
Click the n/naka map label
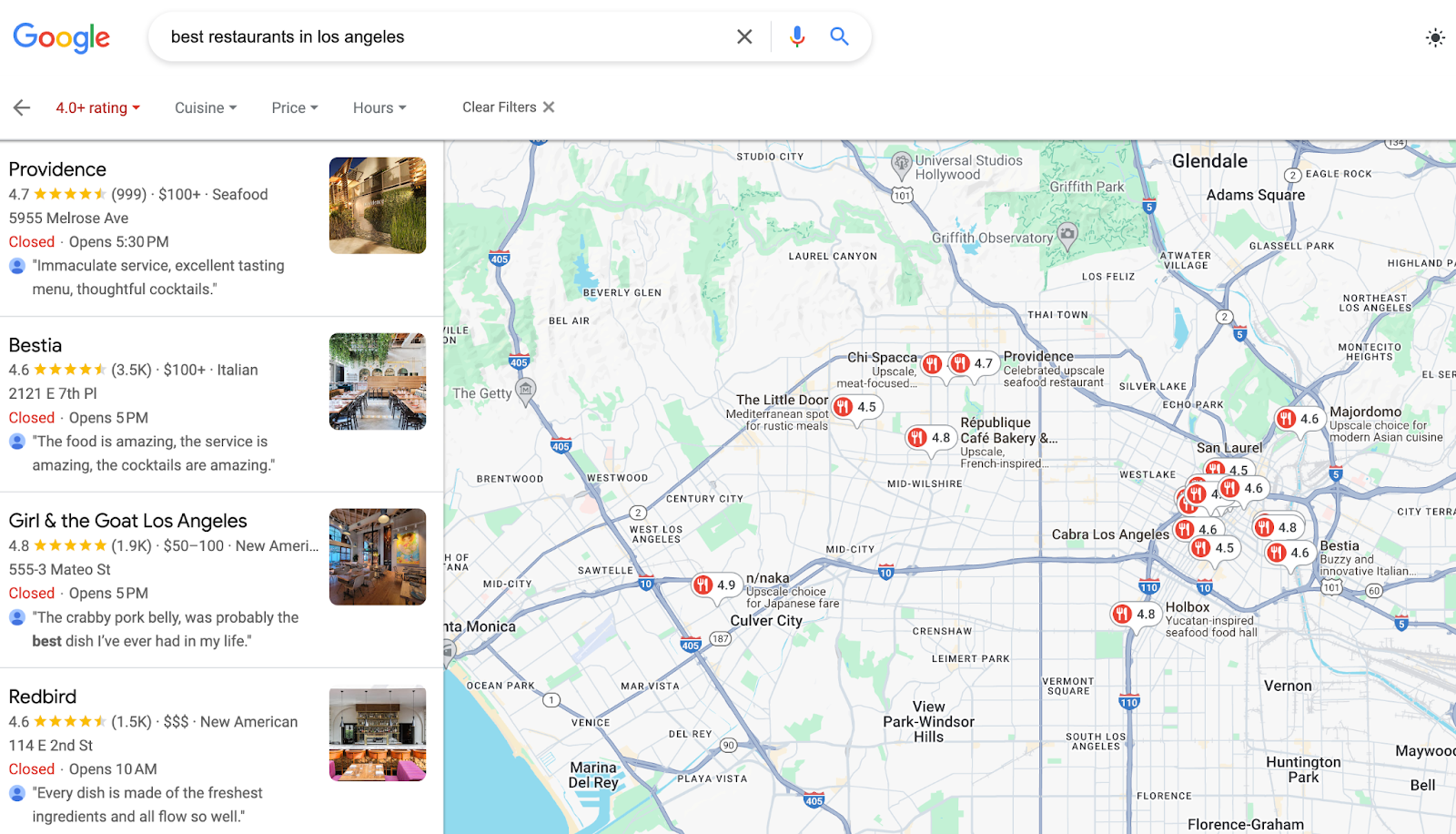768,578
